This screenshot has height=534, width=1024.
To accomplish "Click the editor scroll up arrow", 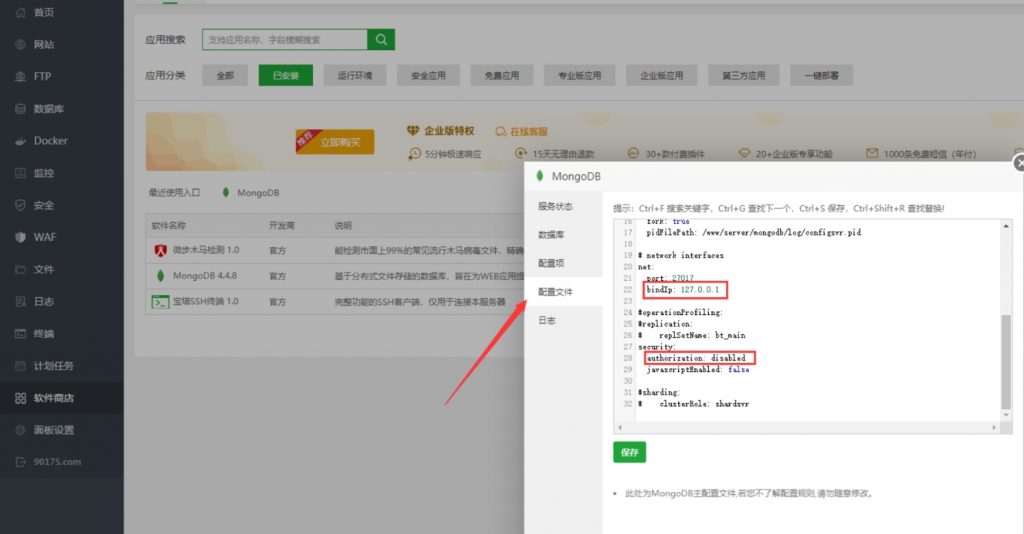I will [1006, 226].
